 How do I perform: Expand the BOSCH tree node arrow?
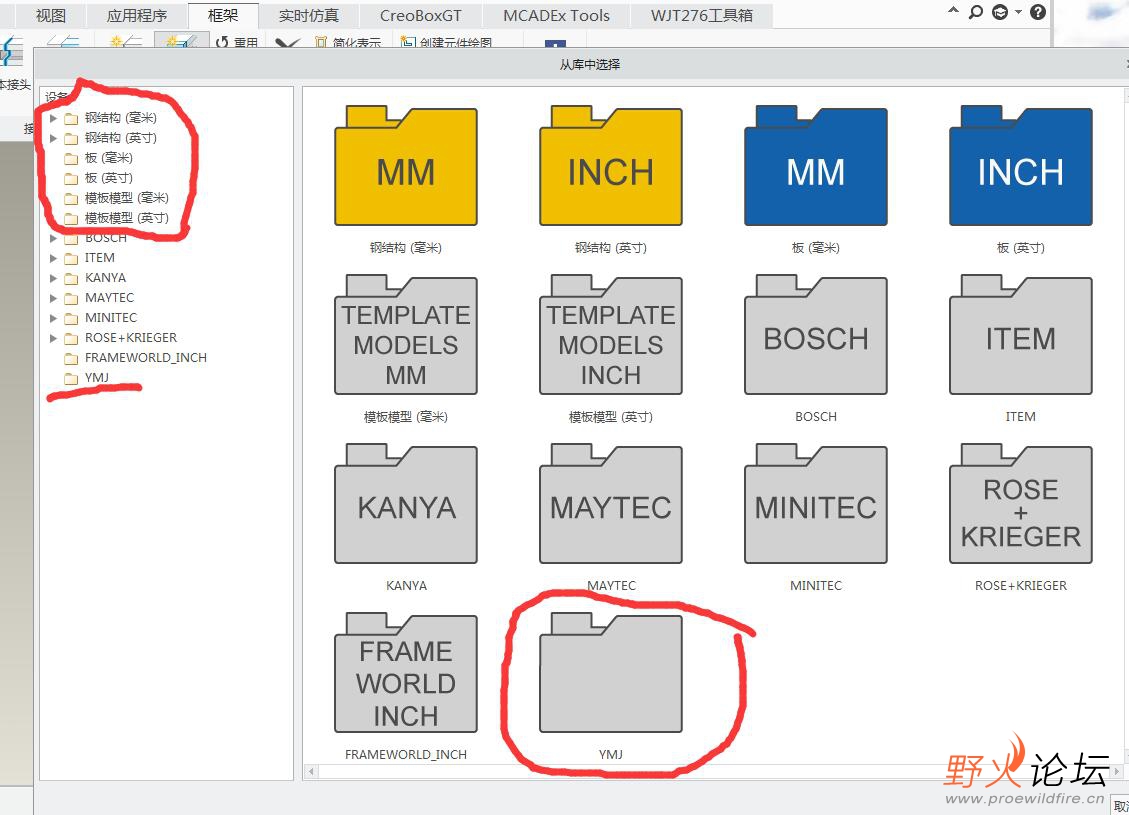pos(53,238)
